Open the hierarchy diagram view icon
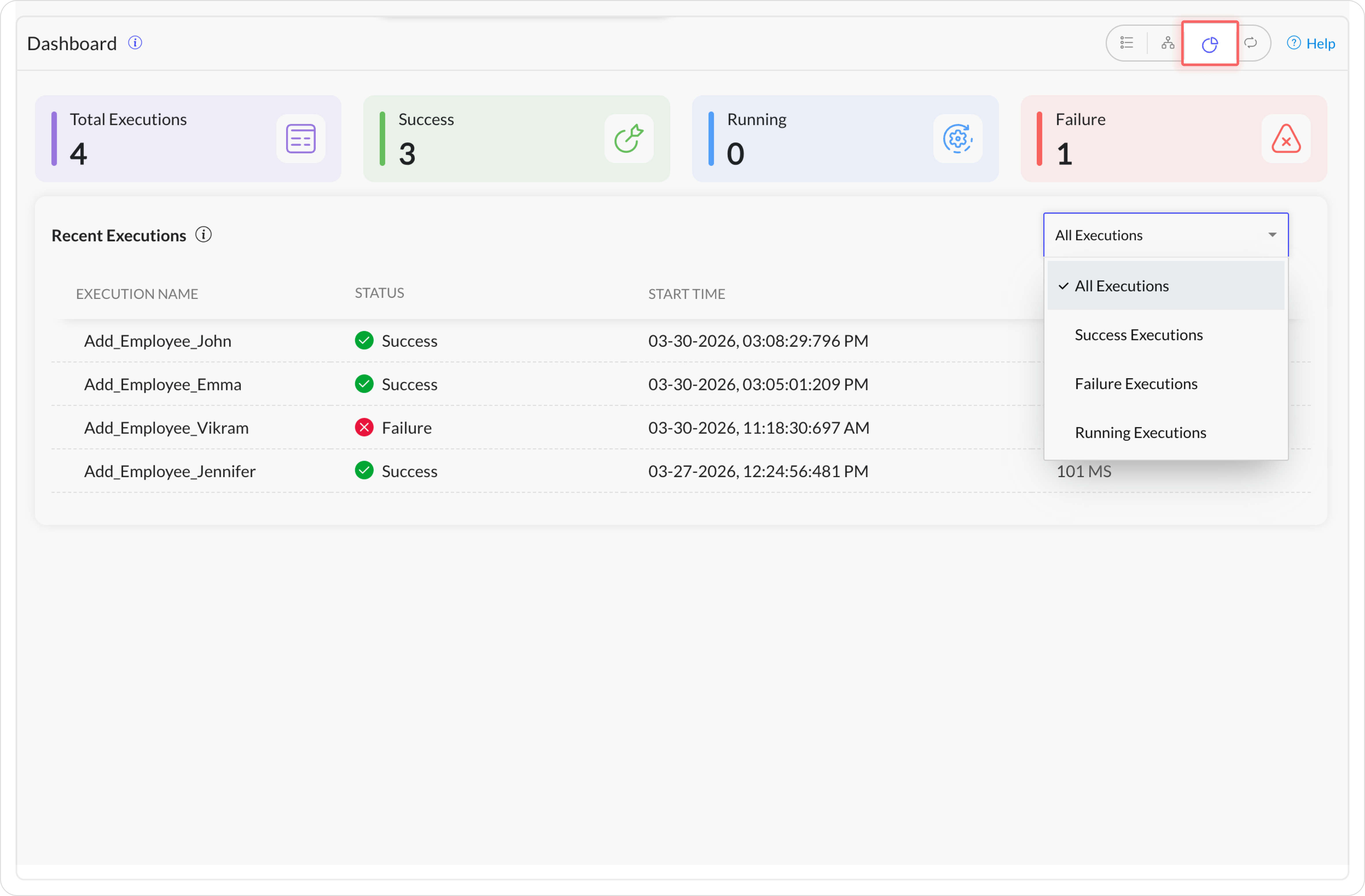The height and width of the screenshot is (896, 1365). (x=1167, y=43)
